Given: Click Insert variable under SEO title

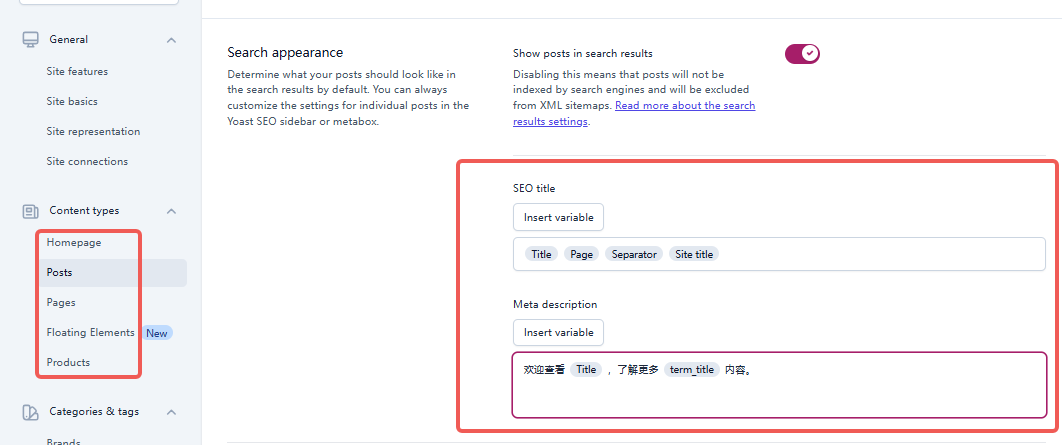Looking at the screenshot, I should pos(558,217).
